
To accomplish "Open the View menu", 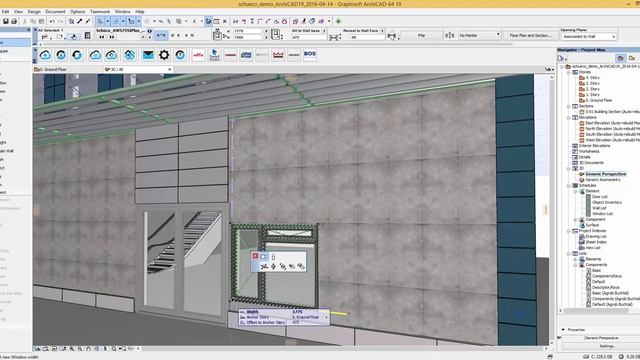I will point(18,12).
